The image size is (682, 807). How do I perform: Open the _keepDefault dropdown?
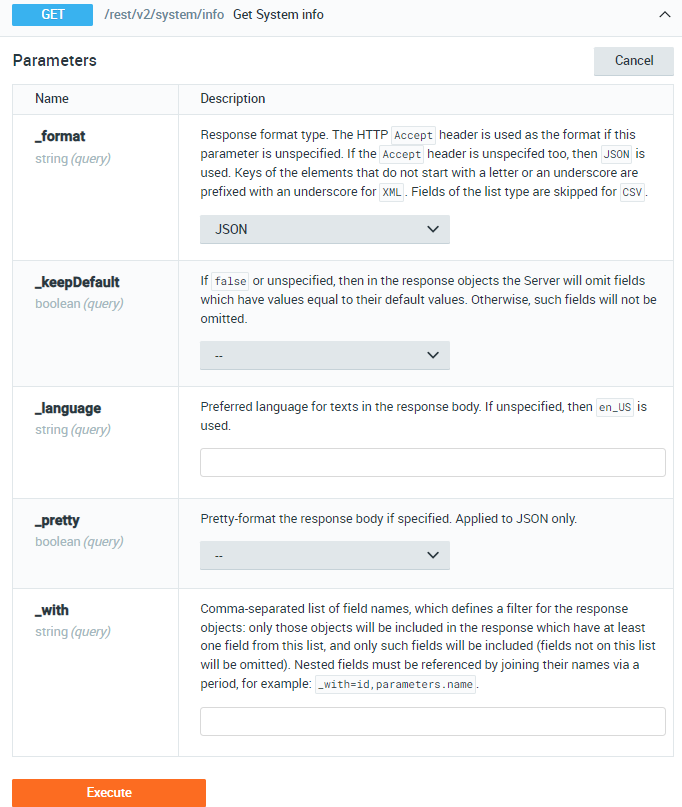coord(324,355)
